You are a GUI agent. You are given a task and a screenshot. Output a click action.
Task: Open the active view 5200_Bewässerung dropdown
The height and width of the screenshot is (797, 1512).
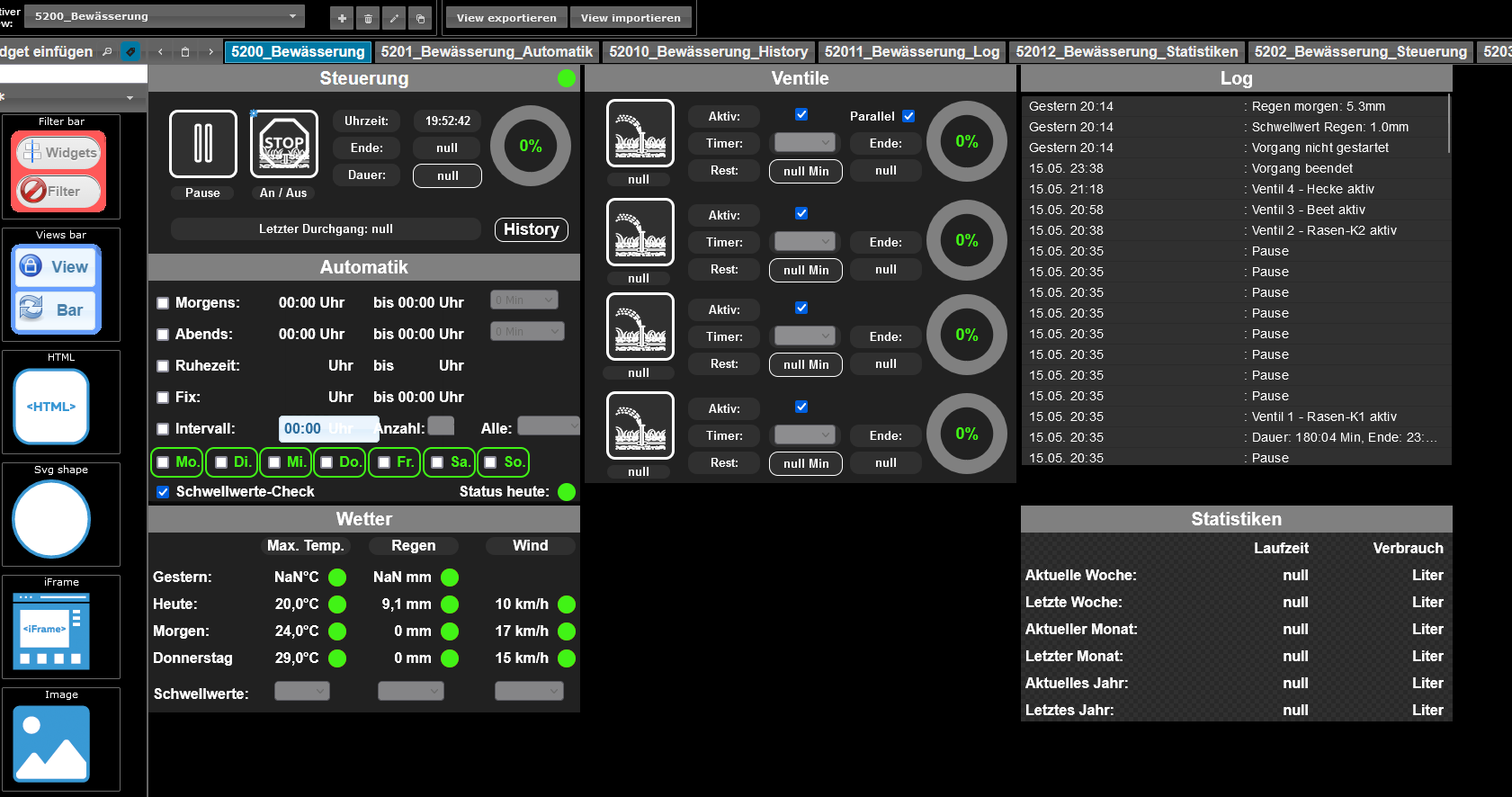tap(165, 16)
